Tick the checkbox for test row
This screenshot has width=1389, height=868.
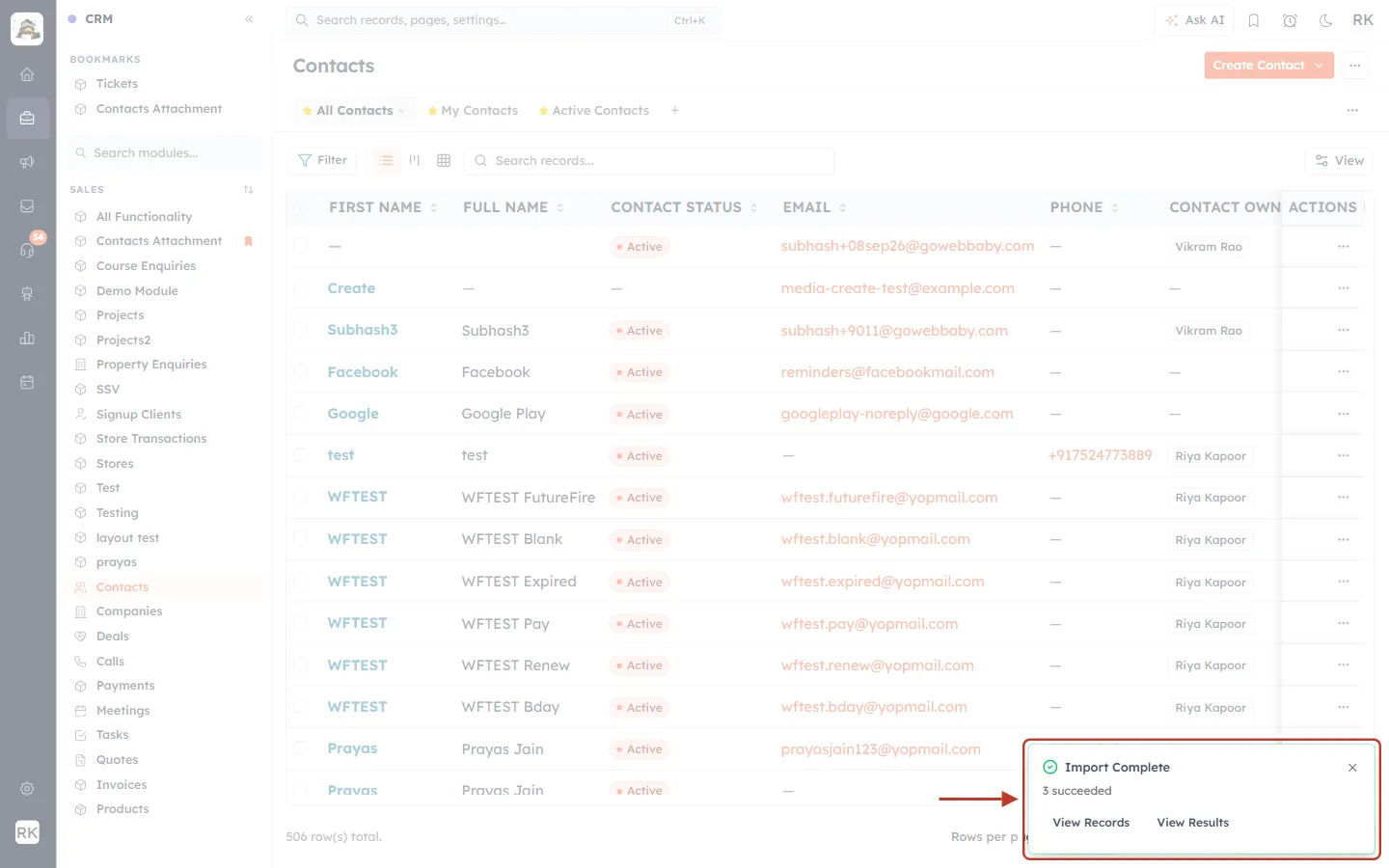click(301, 454)
